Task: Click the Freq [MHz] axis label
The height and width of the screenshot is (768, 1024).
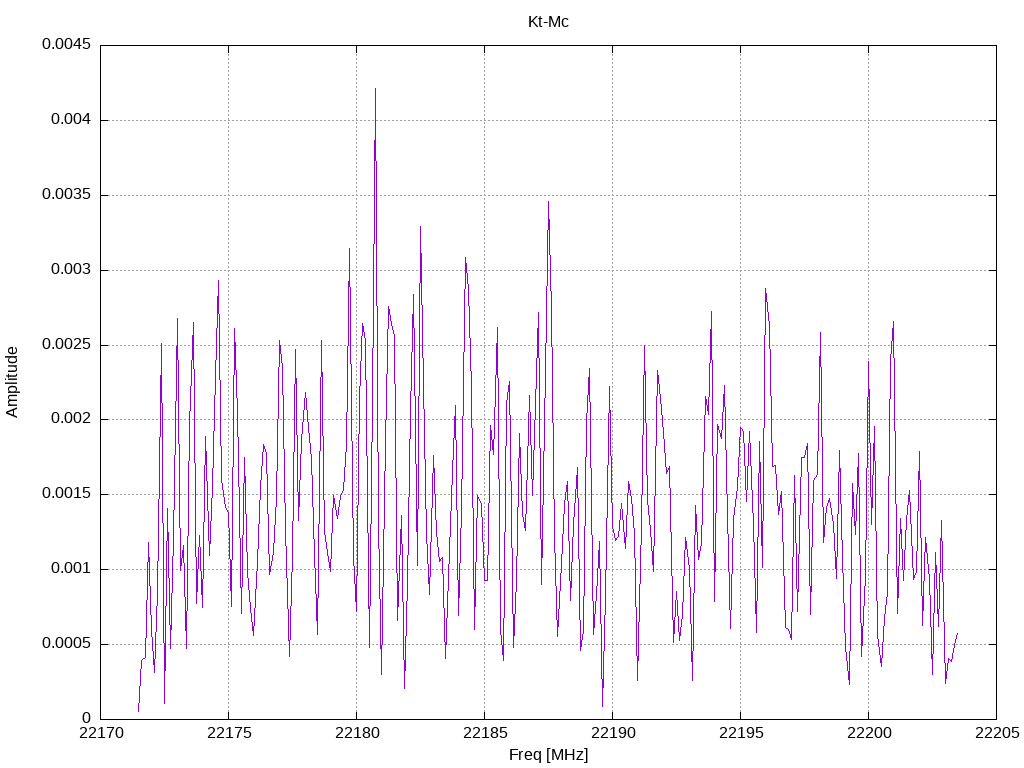Action: point(549,755)
